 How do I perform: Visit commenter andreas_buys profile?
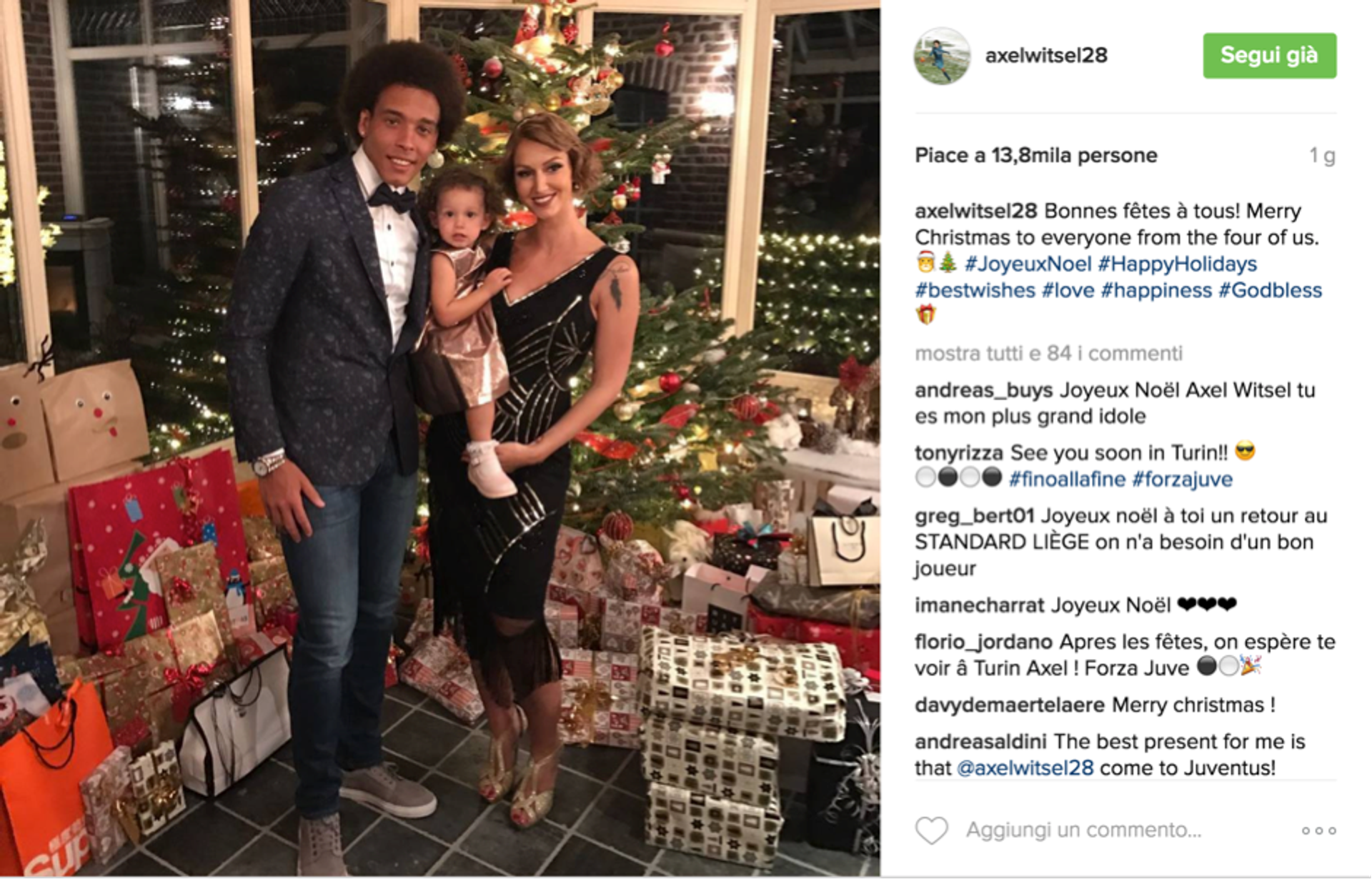pyautogui.click(x=984, y=390)
